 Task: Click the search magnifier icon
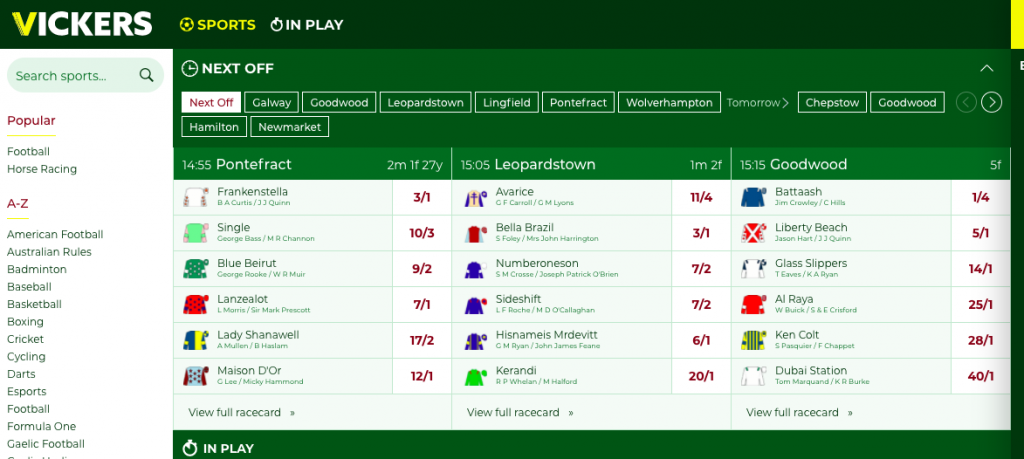(146, 75)
